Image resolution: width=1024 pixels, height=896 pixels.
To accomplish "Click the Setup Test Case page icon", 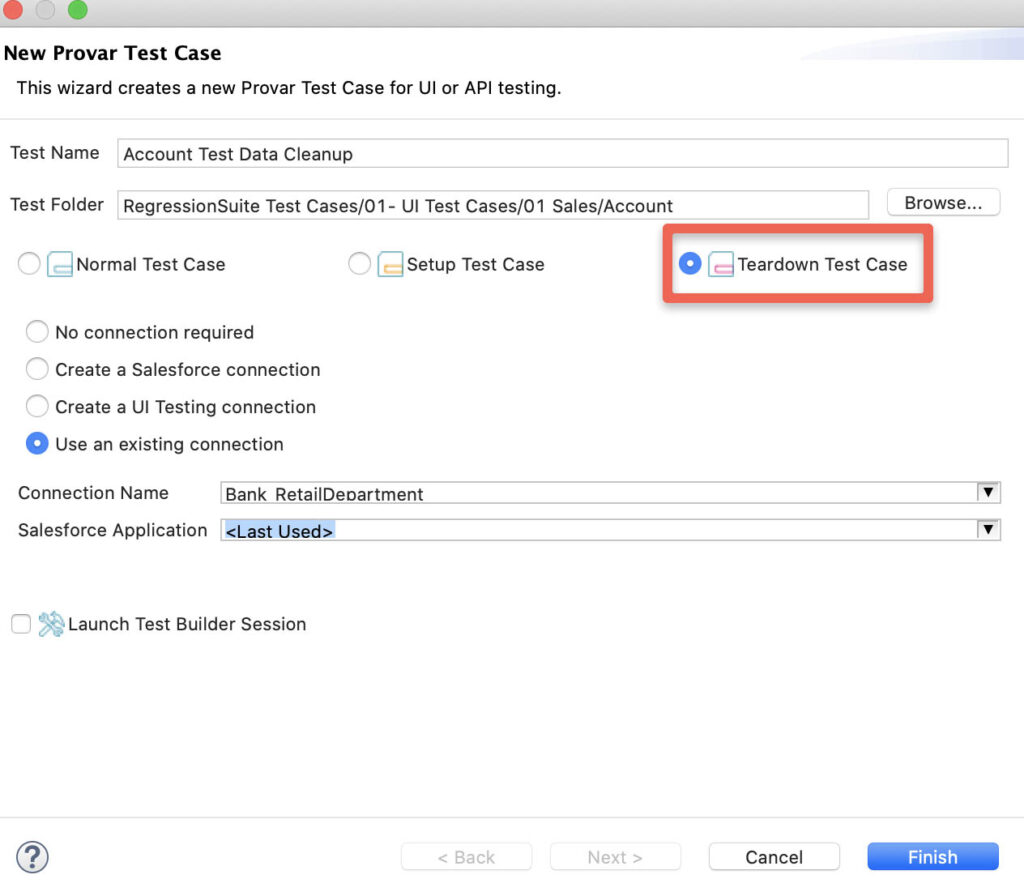I will point(390,264).
